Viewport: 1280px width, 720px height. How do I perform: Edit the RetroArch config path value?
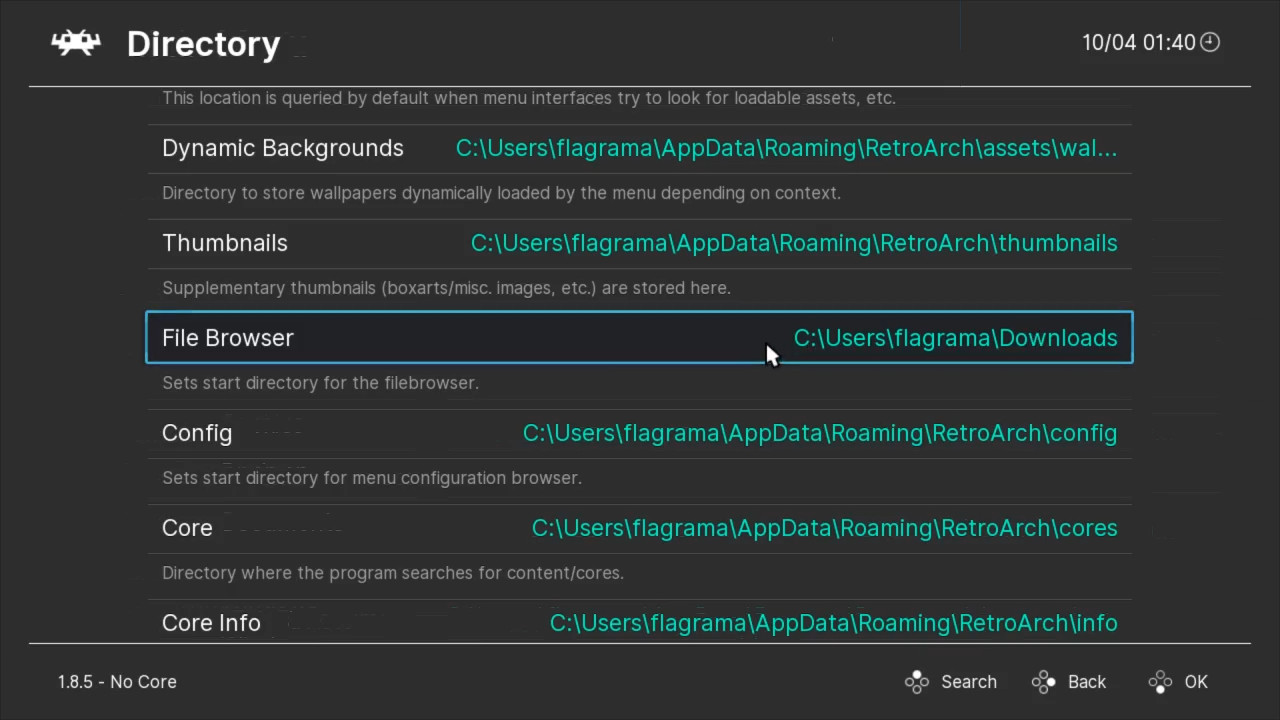click(819, 433)
